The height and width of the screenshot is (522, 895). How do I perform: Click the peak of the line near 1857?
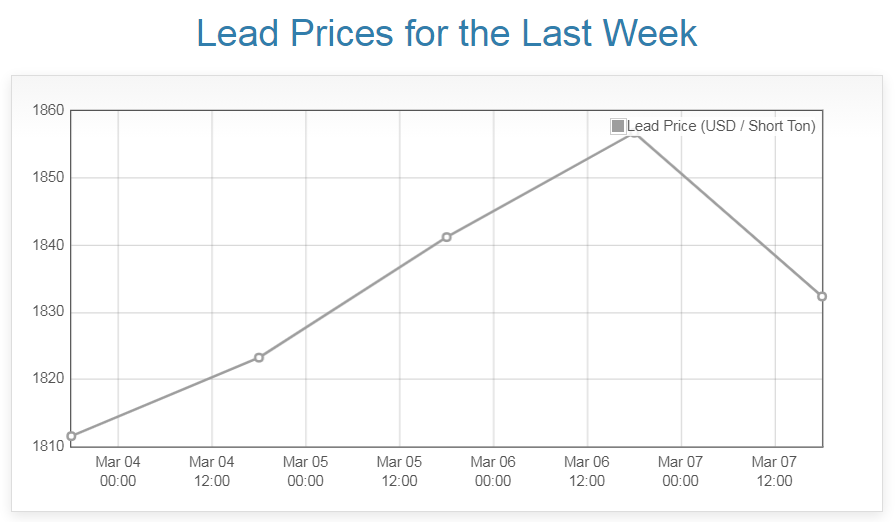click(634, 132)
